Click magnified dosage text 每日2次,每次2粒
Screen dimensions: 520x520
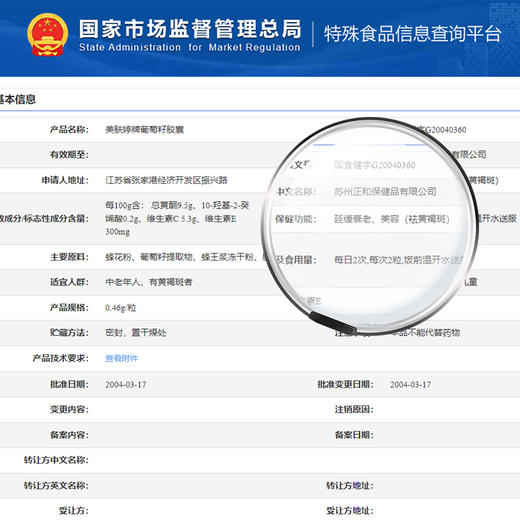368,260
